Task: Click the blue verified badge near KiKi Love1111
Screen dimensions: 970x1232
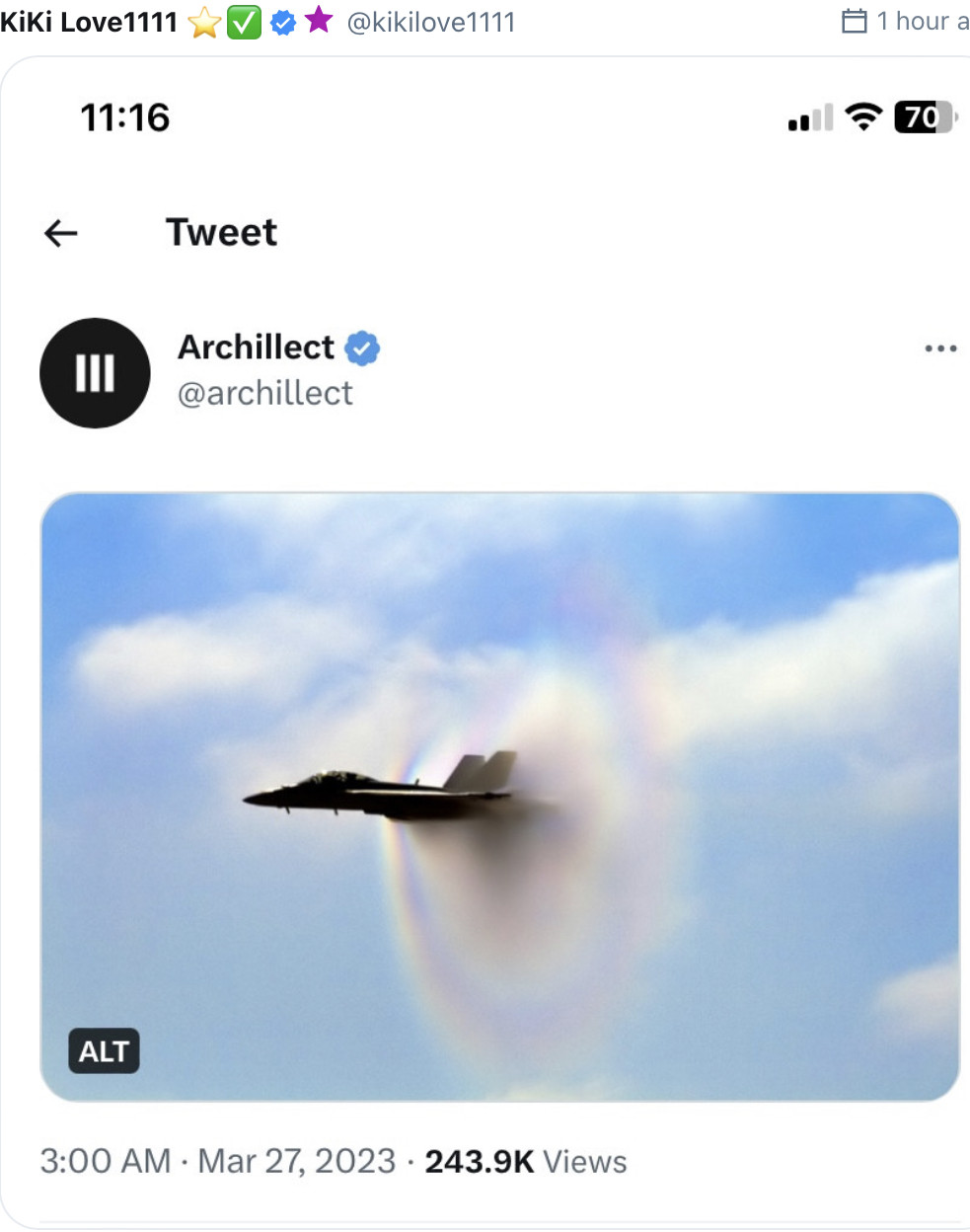Action: pyautogui.click(x=283, y=22)
